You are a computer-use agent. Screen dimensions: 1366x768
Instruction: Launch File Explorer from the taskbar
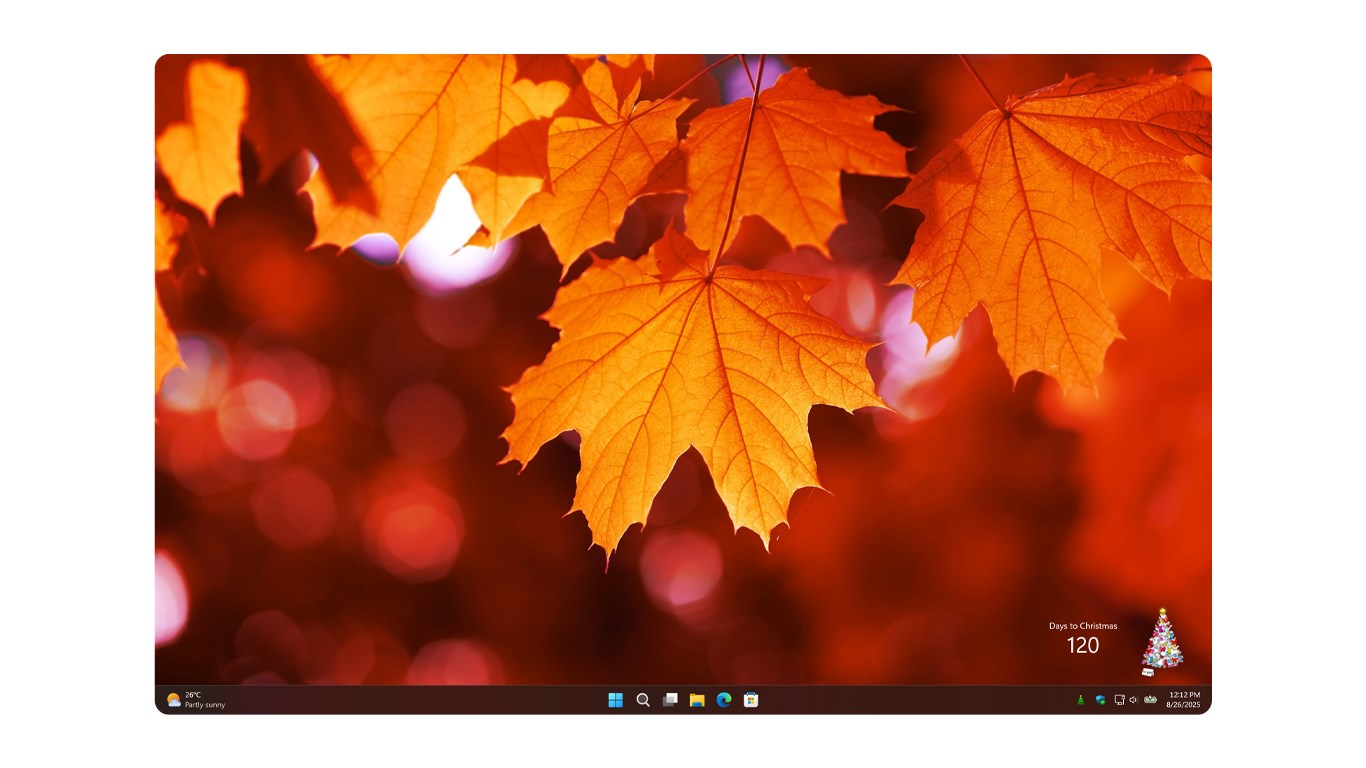point(696,700)
